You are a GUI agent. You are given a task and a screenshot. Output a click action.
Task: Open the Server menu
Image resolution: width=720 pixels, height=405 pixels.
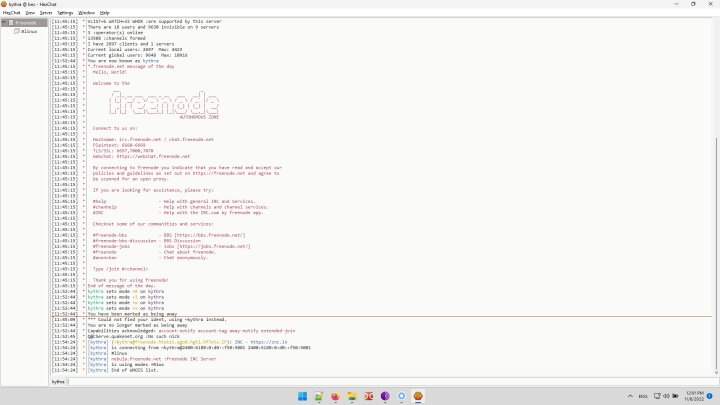pos(46,13)
